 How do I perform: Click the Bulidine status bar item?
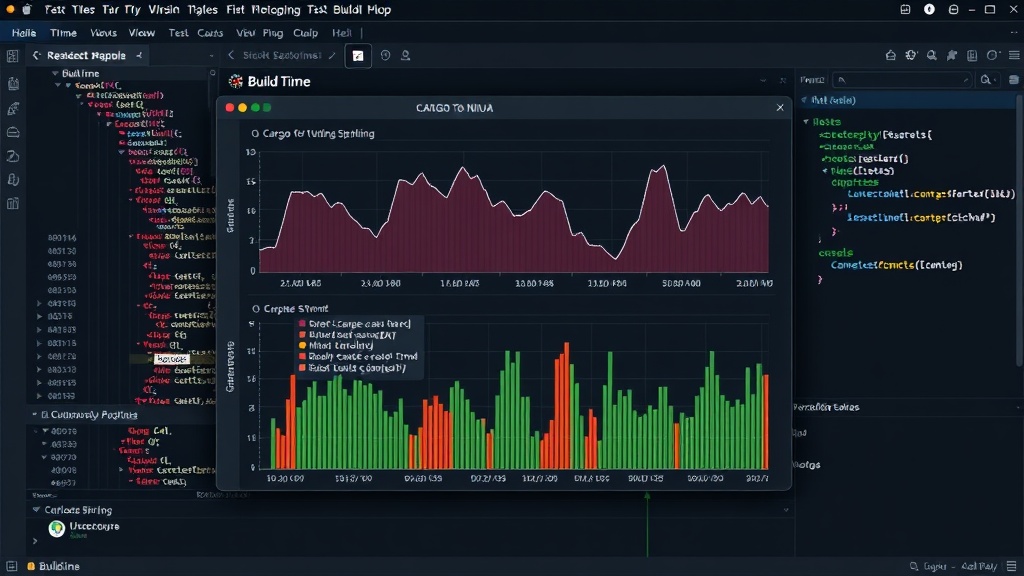click(53, 566)
